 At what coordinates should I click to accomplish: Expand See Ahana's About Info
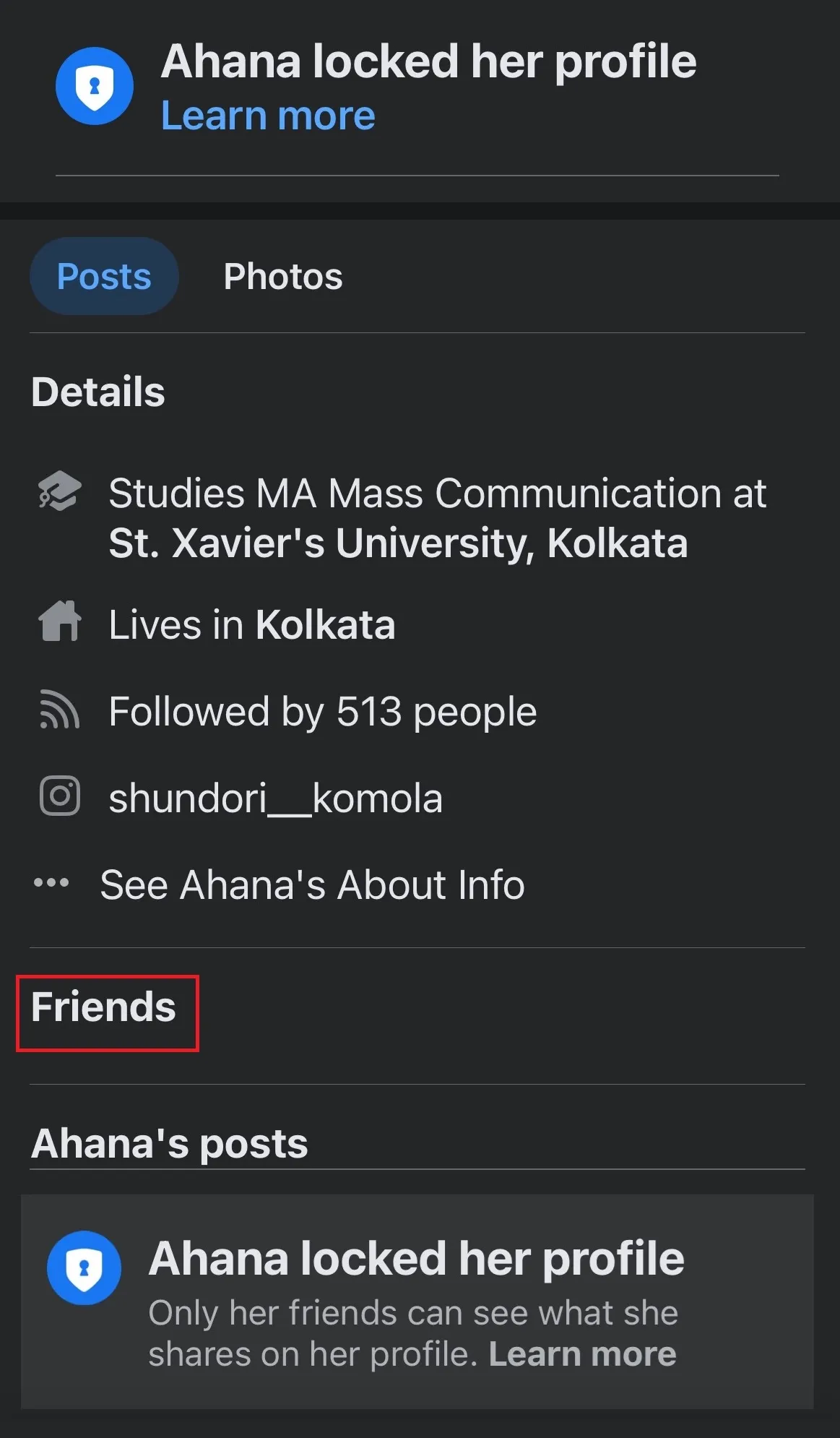[x=312, y=885]
